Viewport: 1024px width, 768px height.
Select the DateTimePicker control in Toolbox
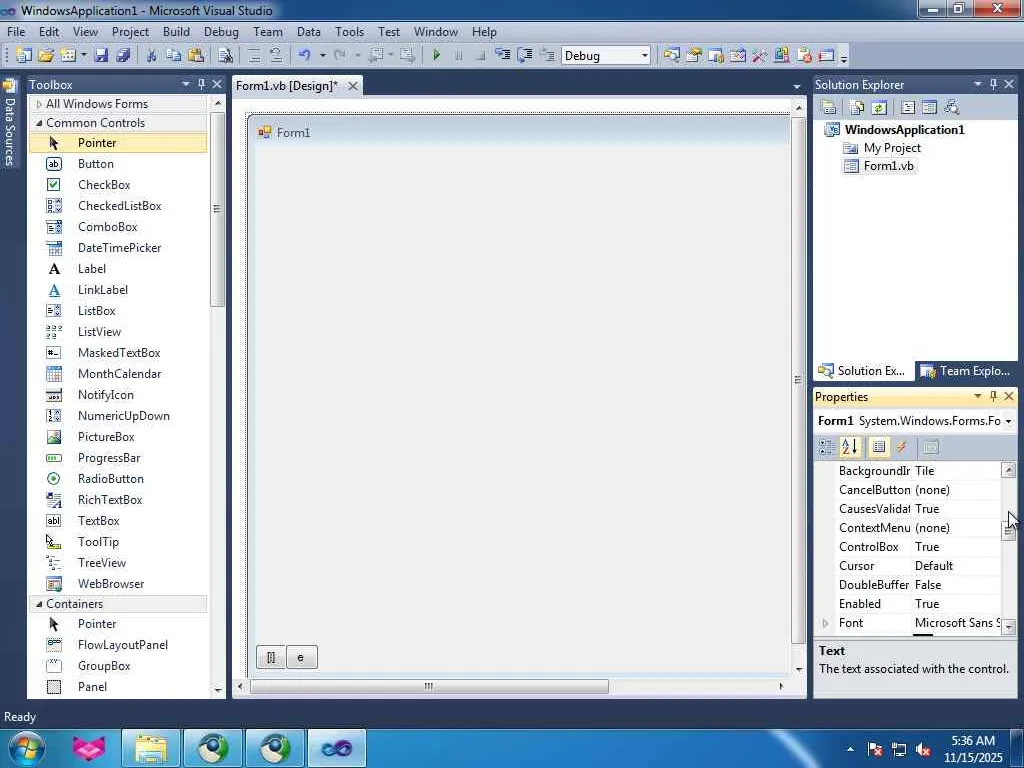click(120, 248)
